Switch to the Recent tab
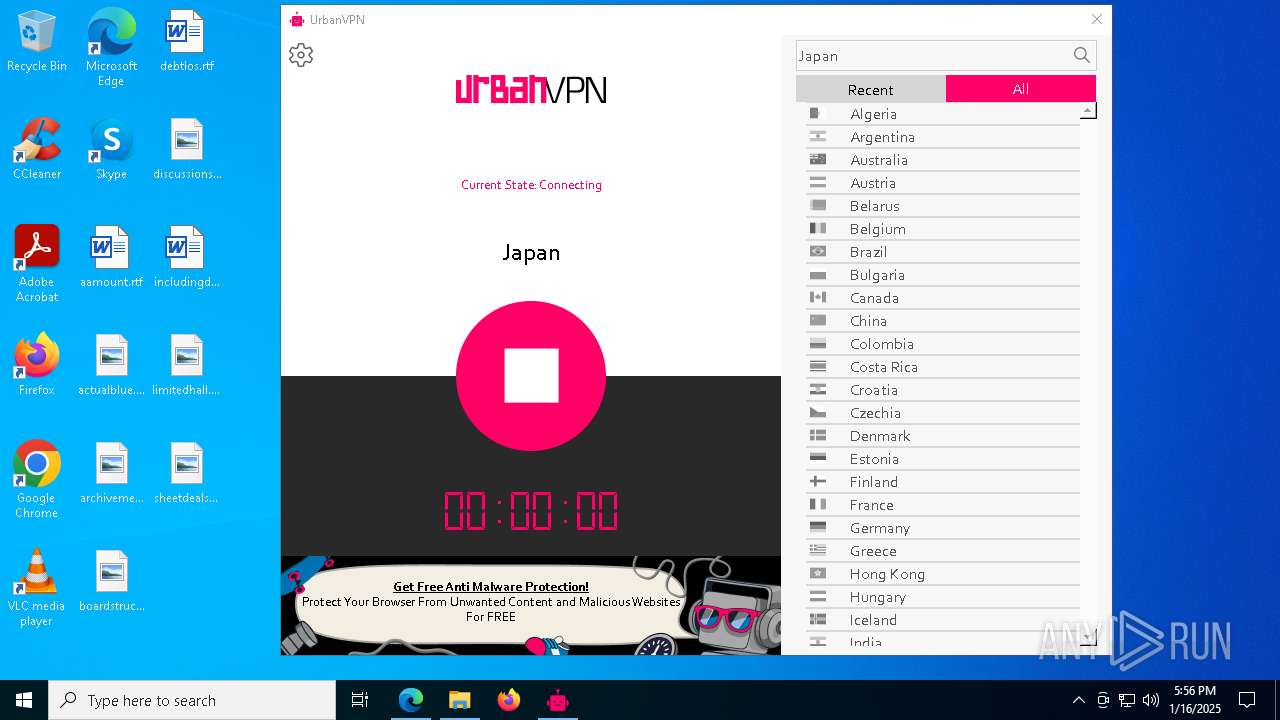The image size is (1280, 720). click(870, 89)
